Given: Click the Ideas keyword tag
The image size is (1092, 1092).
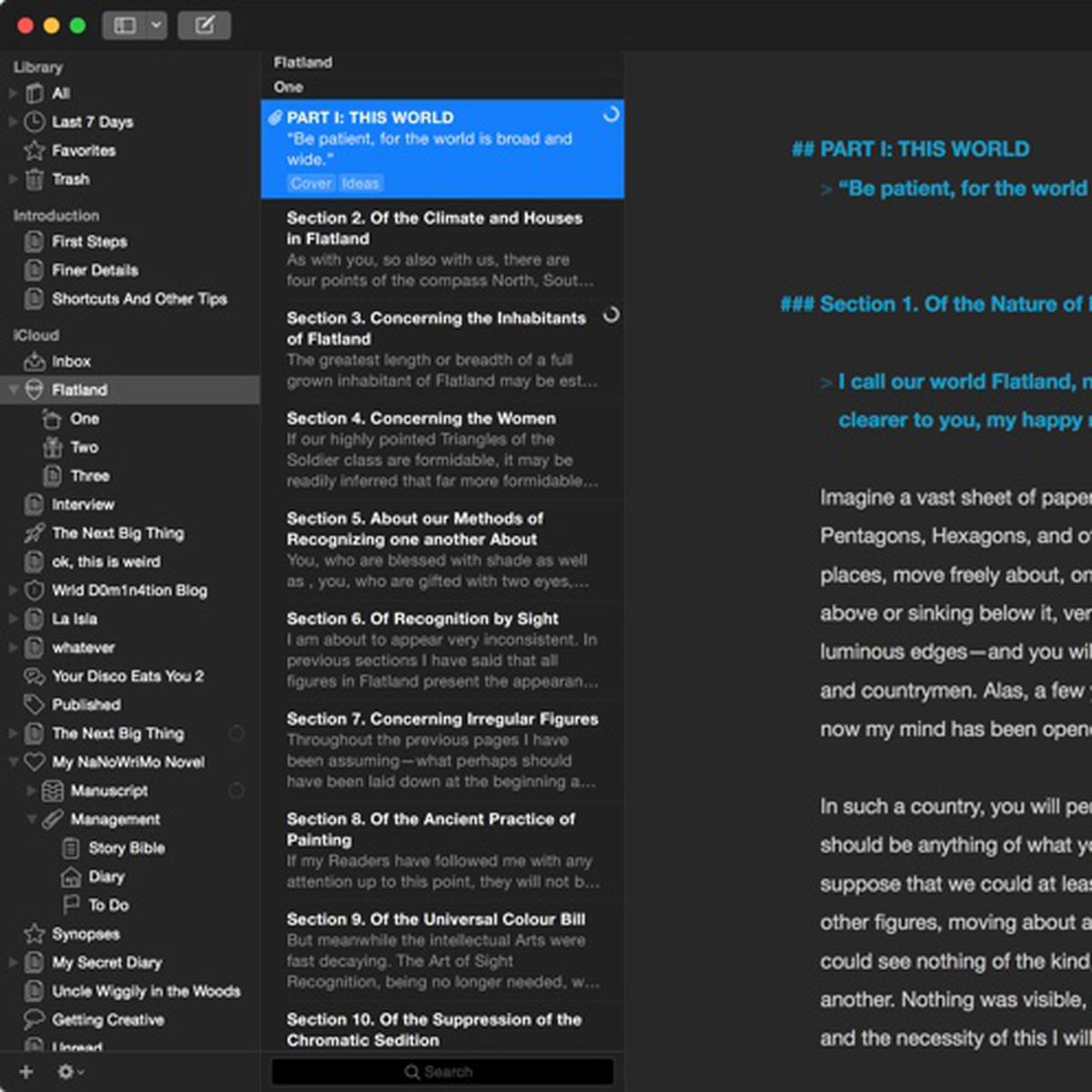Looking at the screenshot, I should [x=360, y=183].
